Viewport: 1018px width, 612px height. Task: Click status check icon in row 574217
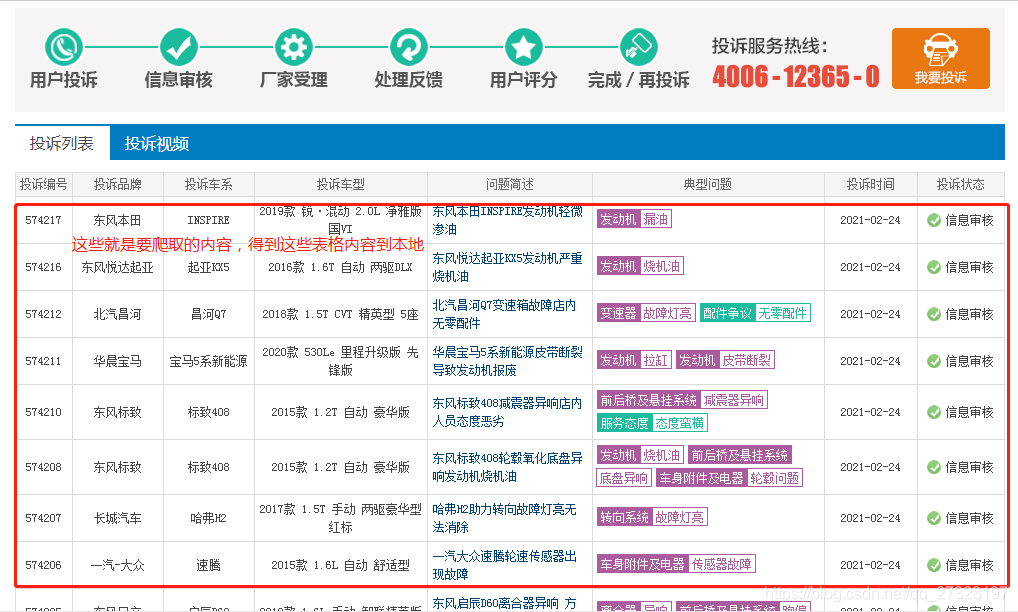point(934,221)
